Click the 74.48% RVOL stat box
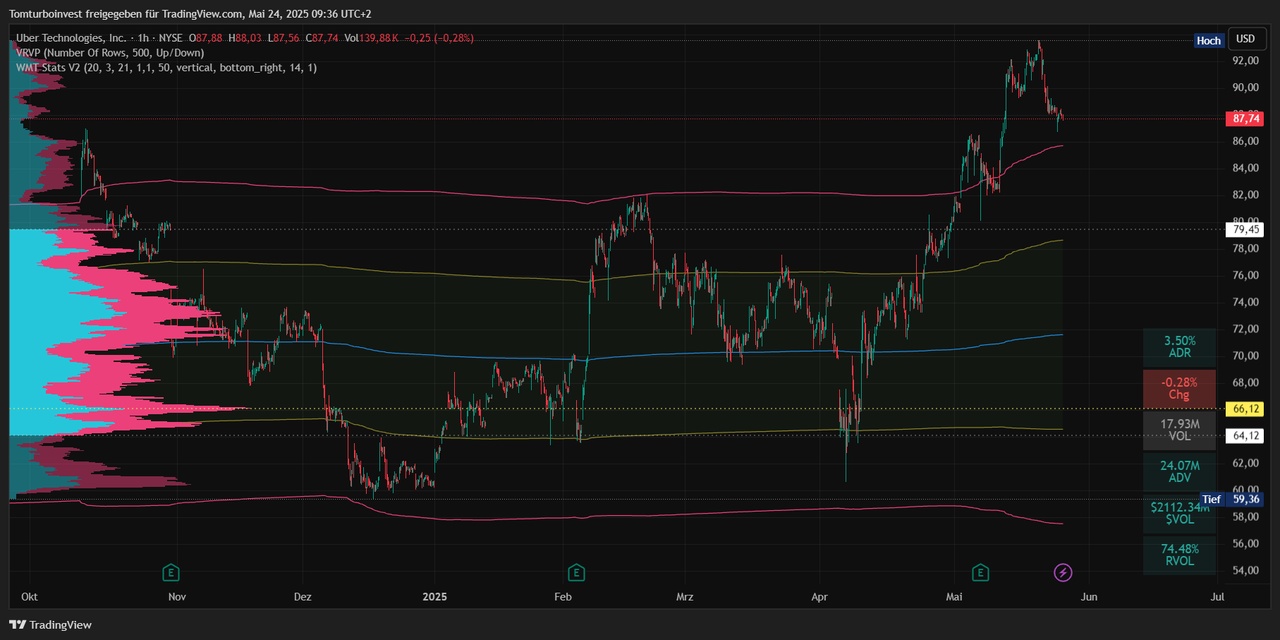1280x640 pixels. (x=1180, y=555)
